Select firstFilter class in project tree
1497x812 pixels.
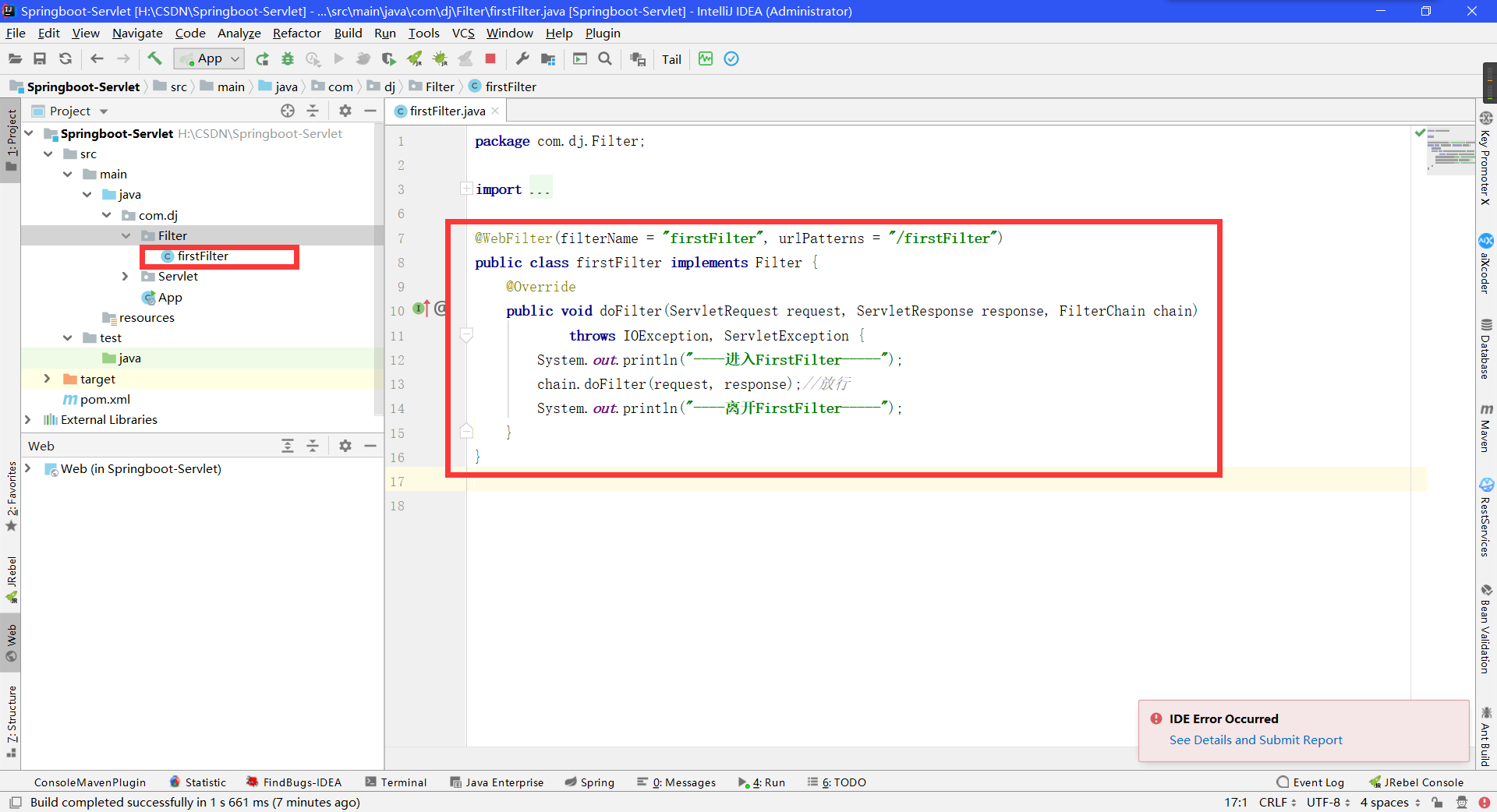(x=202, y=256)
